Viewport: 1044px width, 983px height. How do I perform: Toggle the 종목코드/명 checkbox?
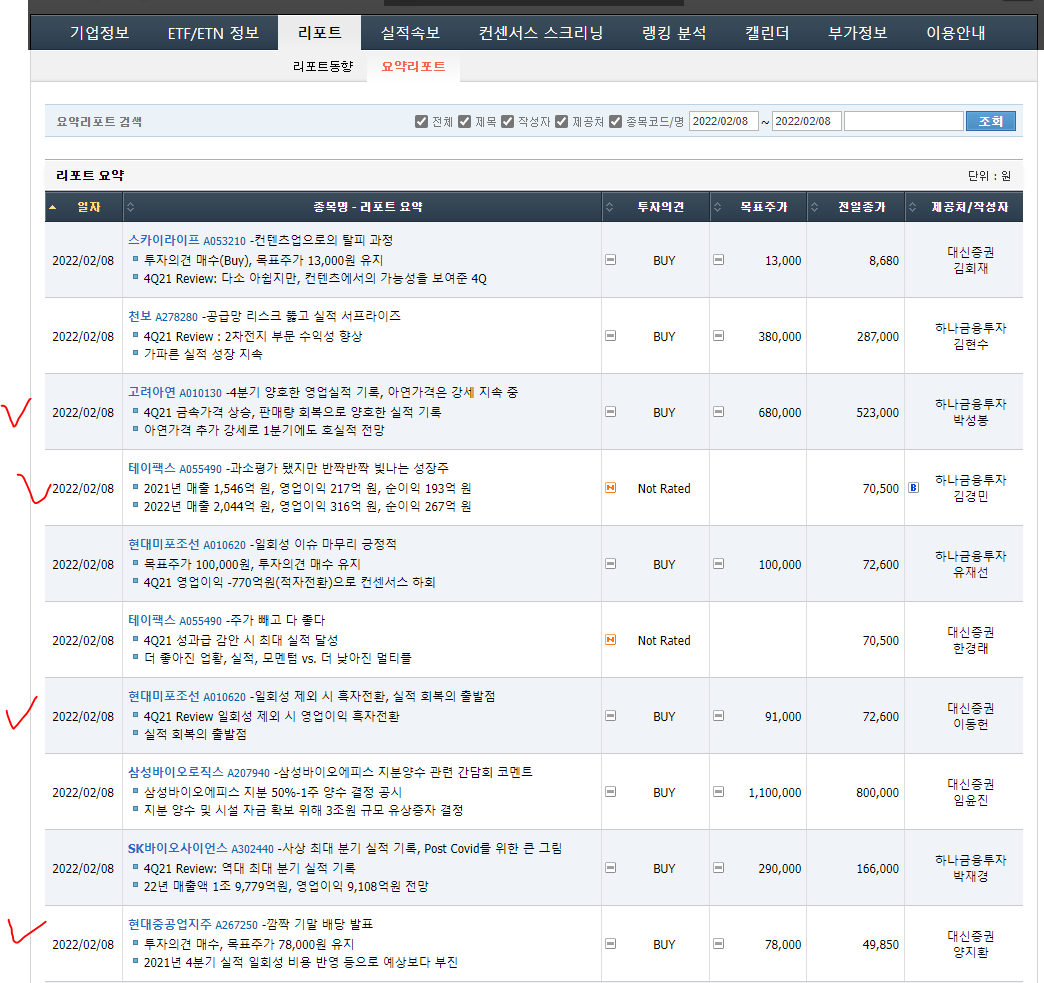pos(615,121)
